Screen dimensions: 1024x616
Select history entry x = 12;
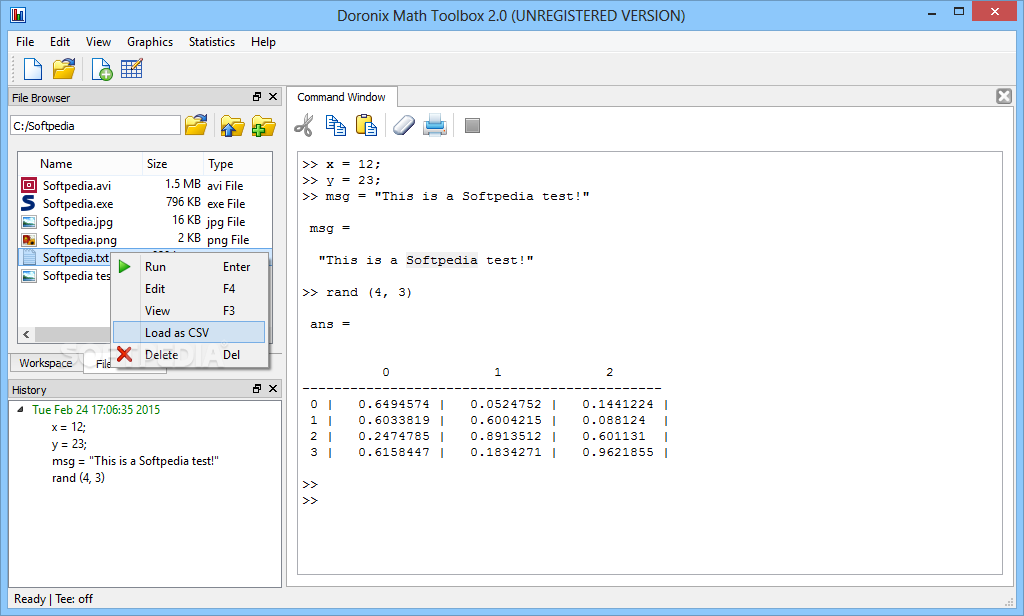point(69,427)
